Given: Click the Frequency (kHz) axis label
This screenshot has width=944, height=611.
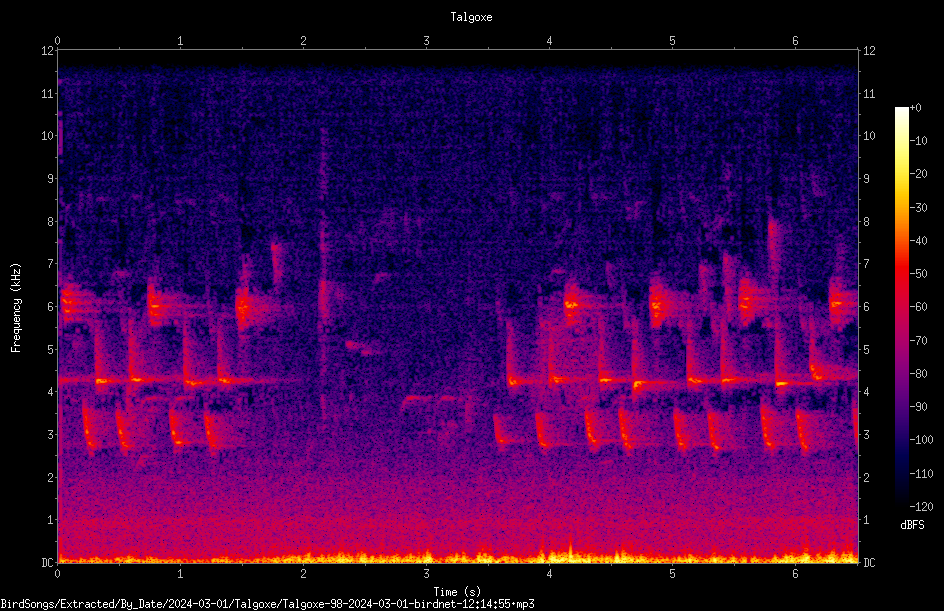Looking at the screenshot, I should point(16,308).
